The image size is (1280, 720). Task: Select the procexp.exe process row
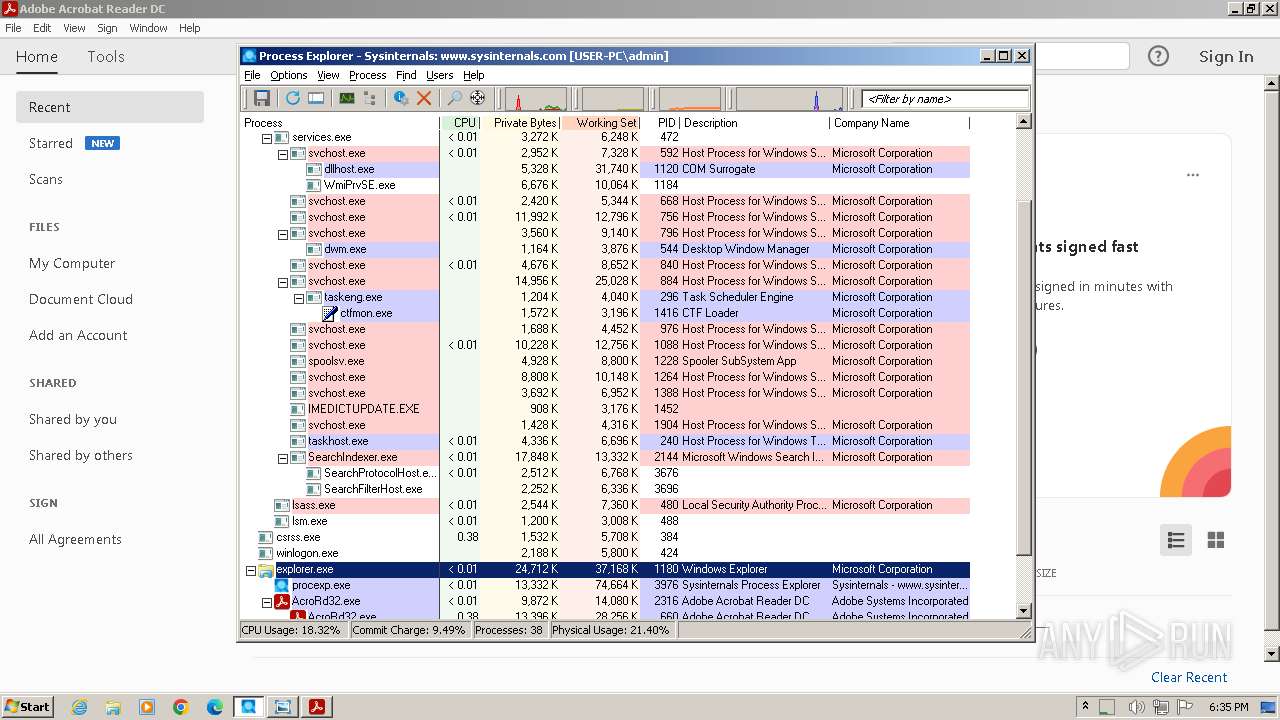(605, 585)
